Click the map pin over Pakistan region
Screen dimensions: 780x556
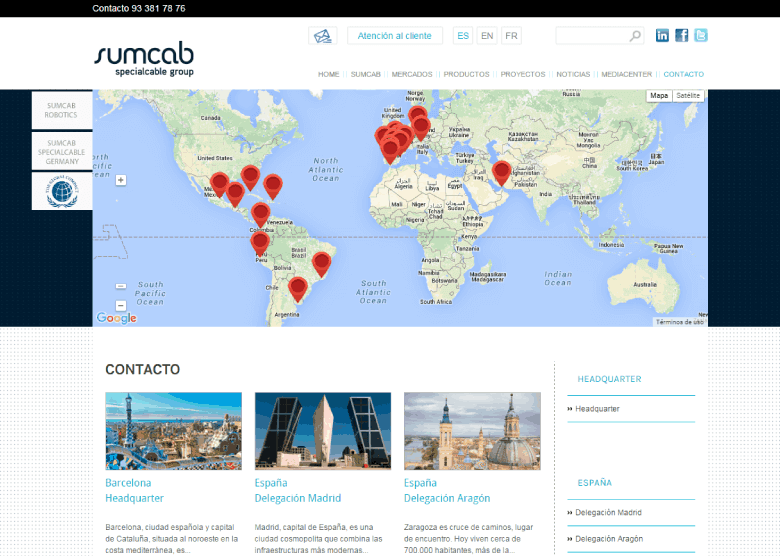pos(501,173)
